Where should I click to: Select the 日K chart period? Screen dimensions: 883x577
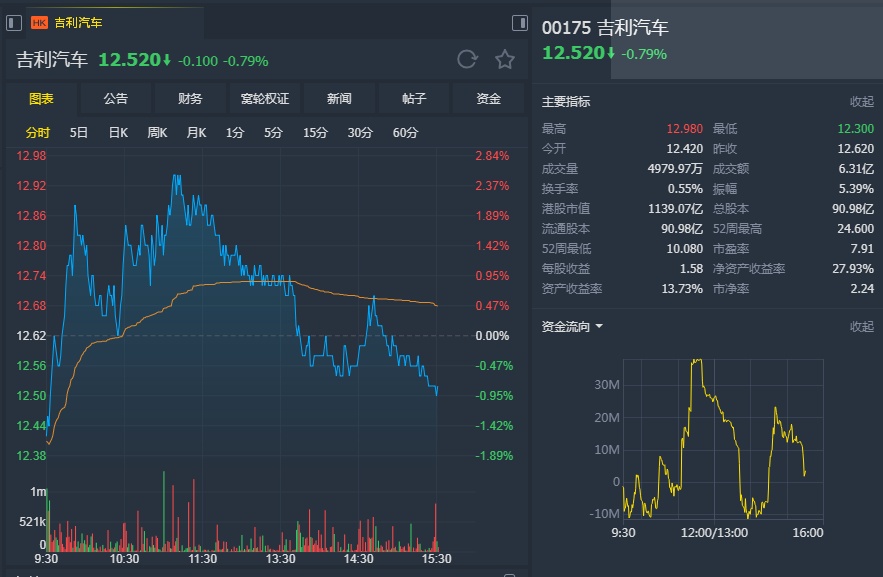tap(118, 133)
